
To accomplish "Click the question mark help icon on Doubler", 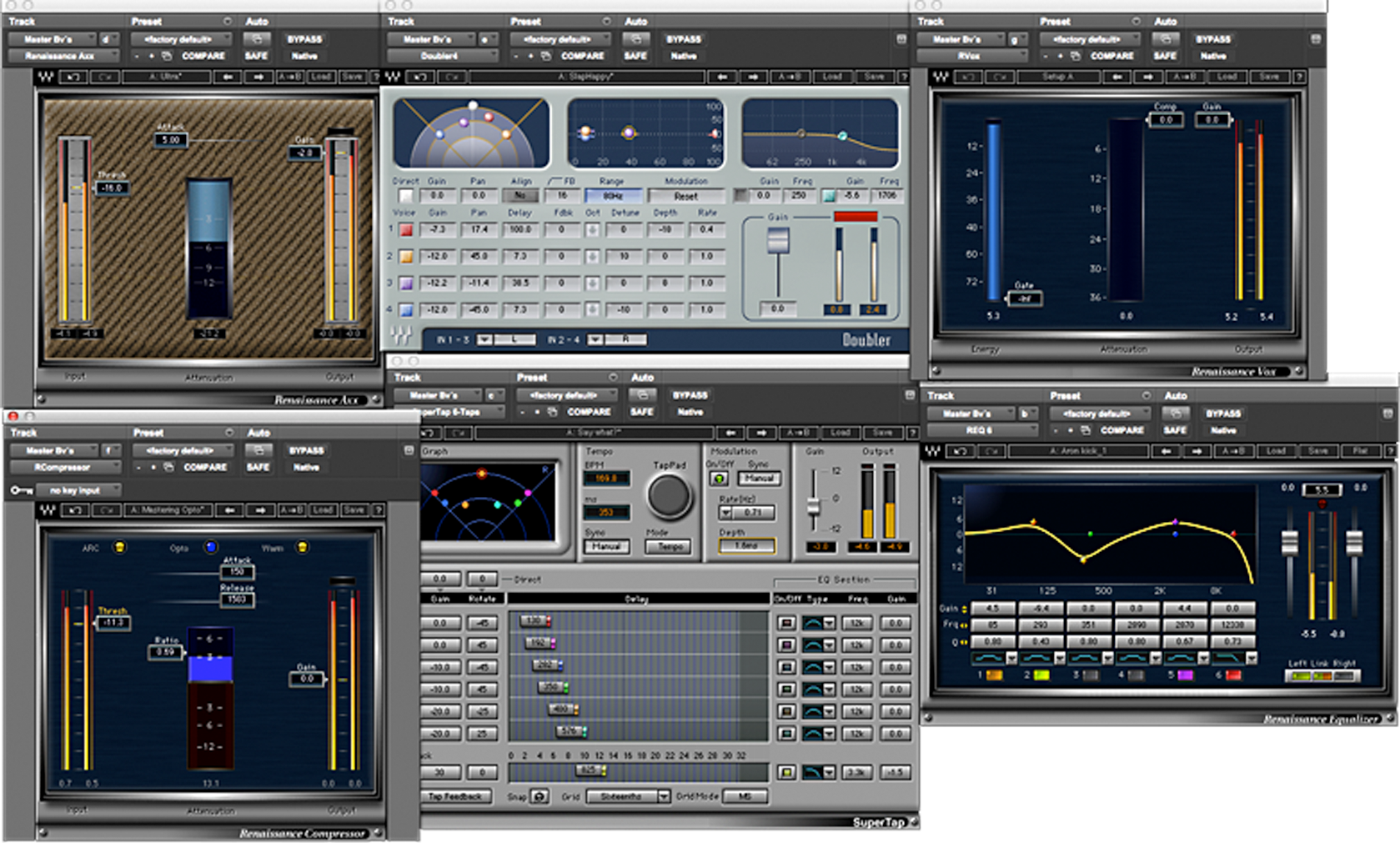I will tap(906, 76).
